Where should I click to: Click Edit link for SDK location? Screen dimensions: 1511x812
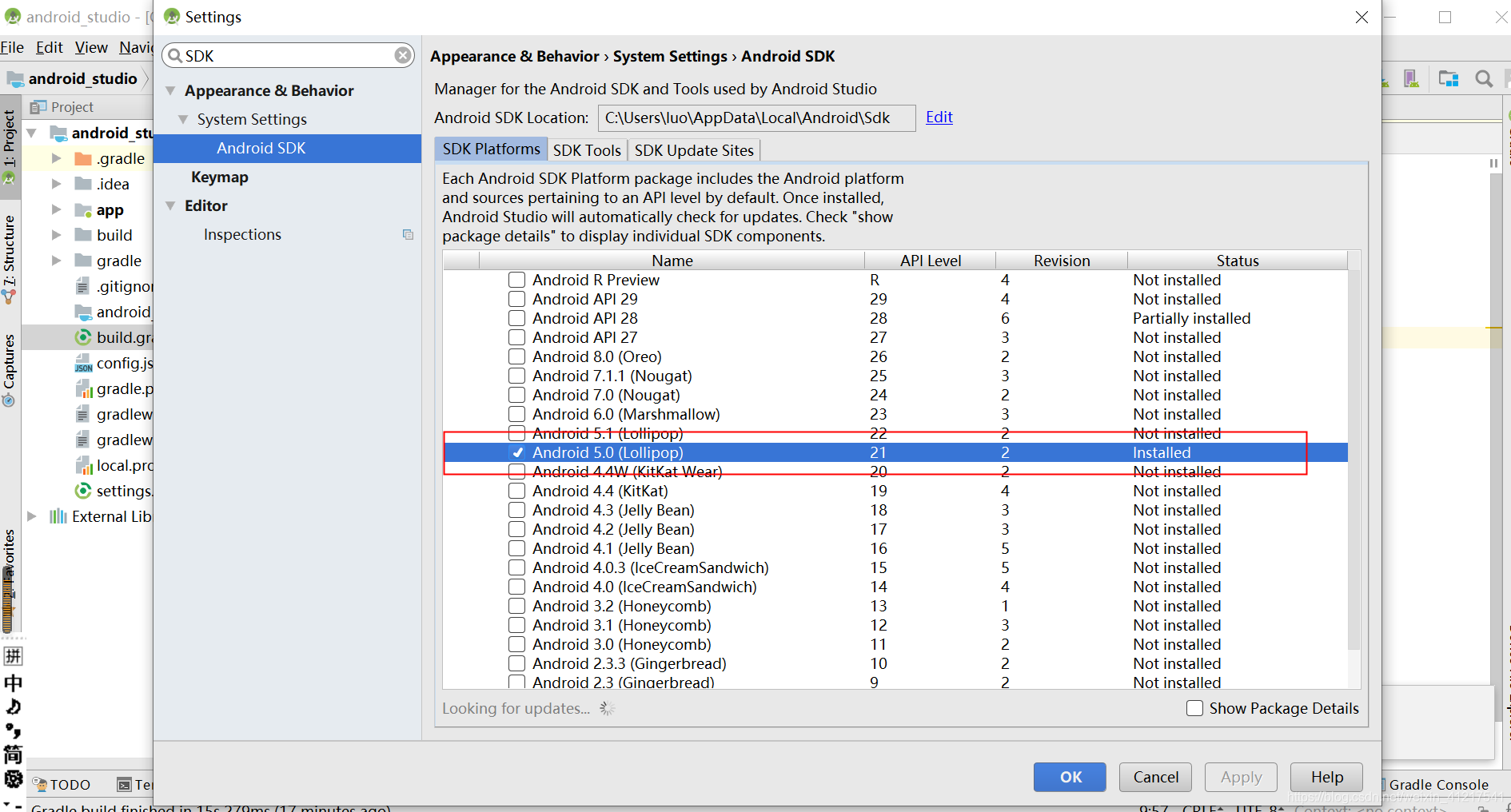click(939, 117)
